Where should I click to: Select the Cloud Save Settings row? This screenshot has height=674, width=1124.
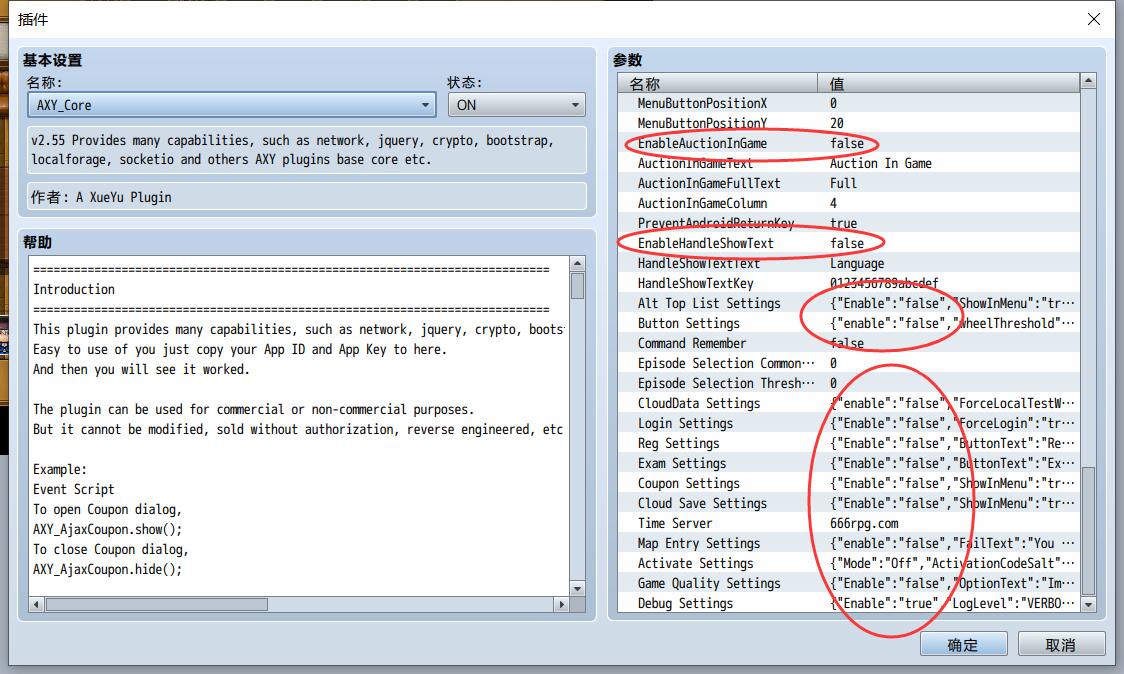pyautogui.click(x=849, y=503)
